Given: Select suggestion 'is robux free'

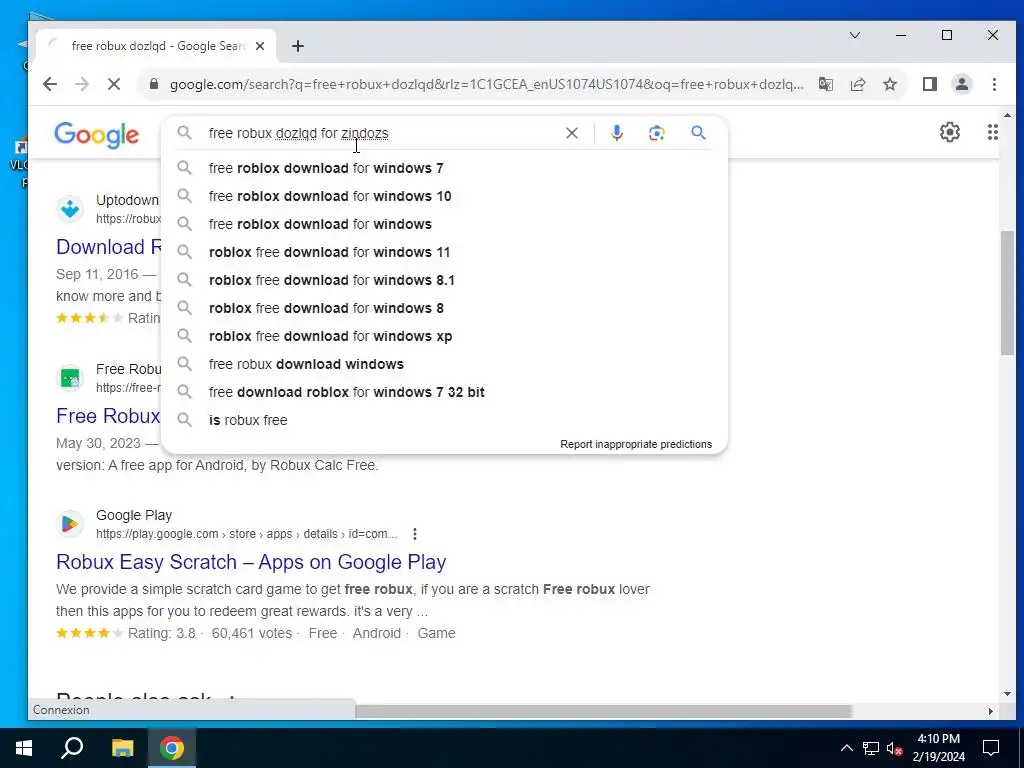Looking at the screenshot, I should [444, 421].
